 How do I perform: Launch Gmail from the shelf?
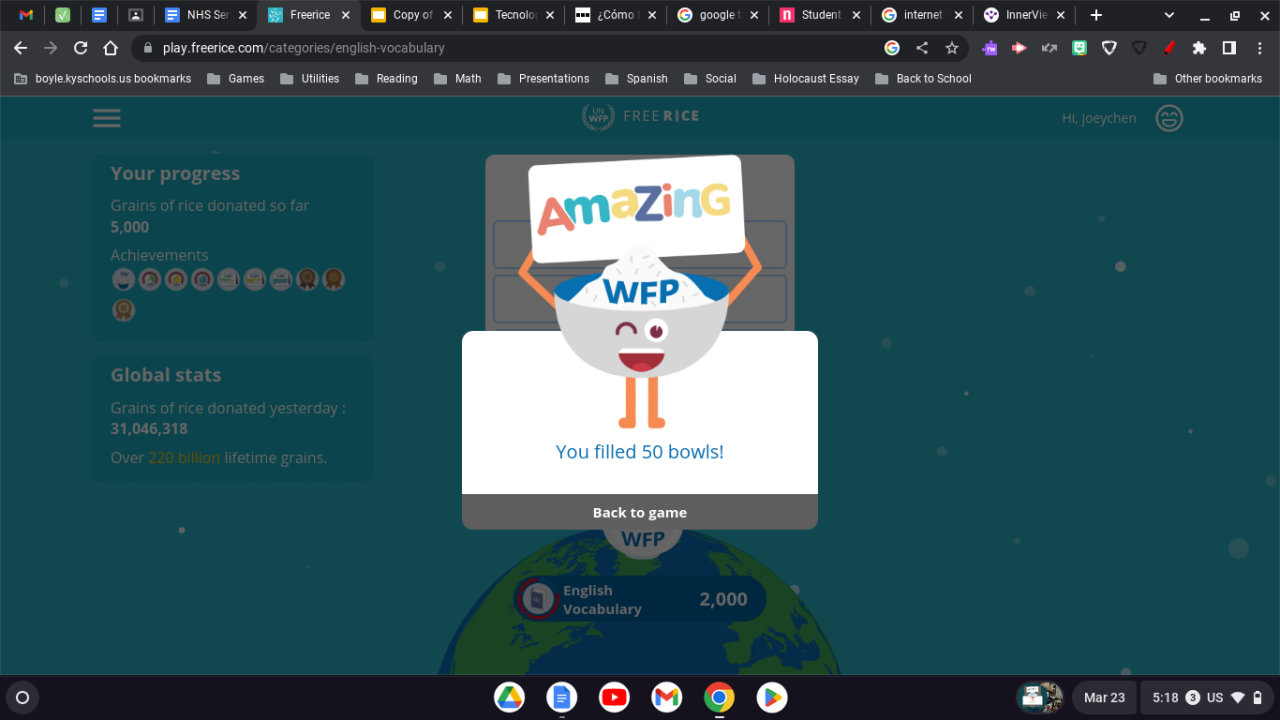pyautogui.click(x=667, y=698)
